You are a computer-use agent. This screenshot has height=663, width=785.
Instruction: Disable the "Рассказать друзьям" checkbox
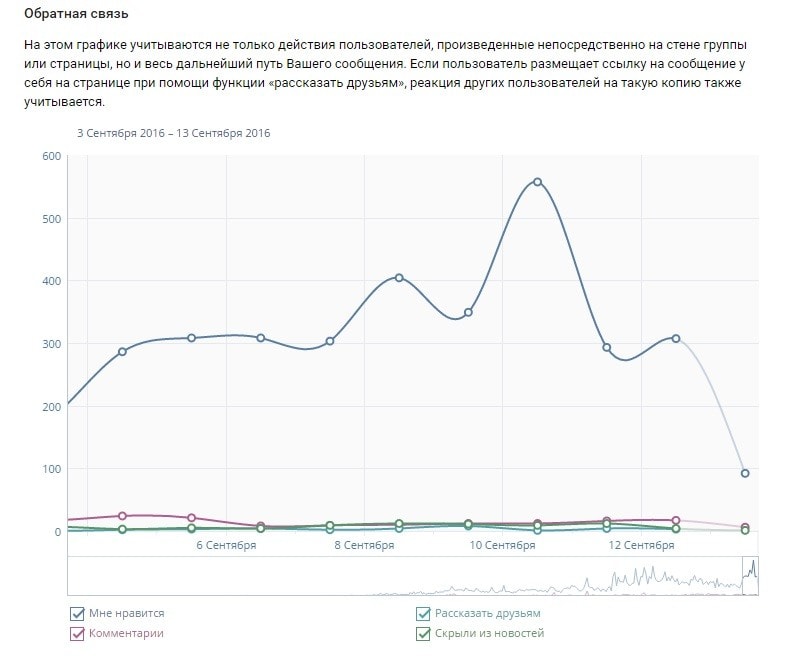(x=424, y=614)
